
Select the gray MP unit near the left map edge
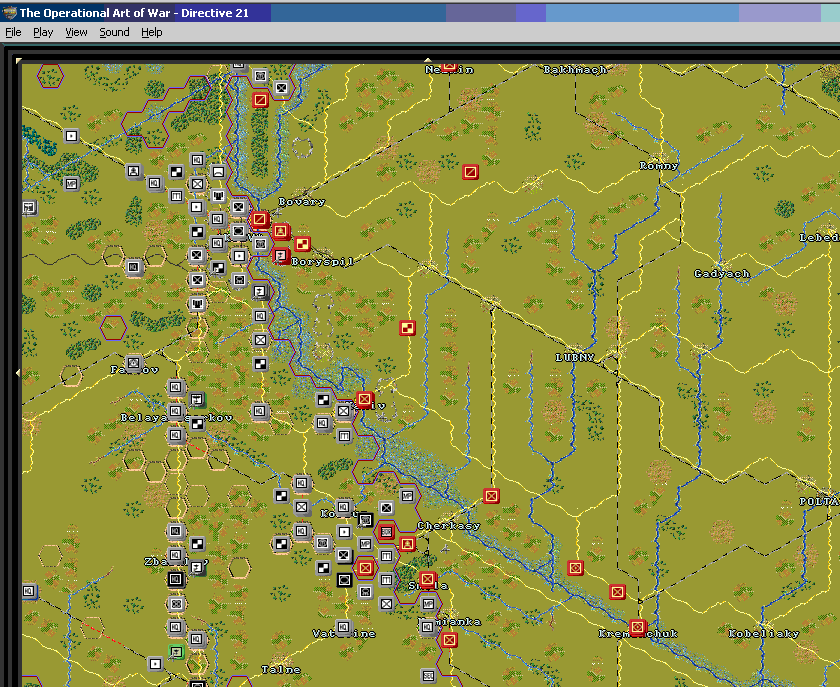(x=71, y=184)
